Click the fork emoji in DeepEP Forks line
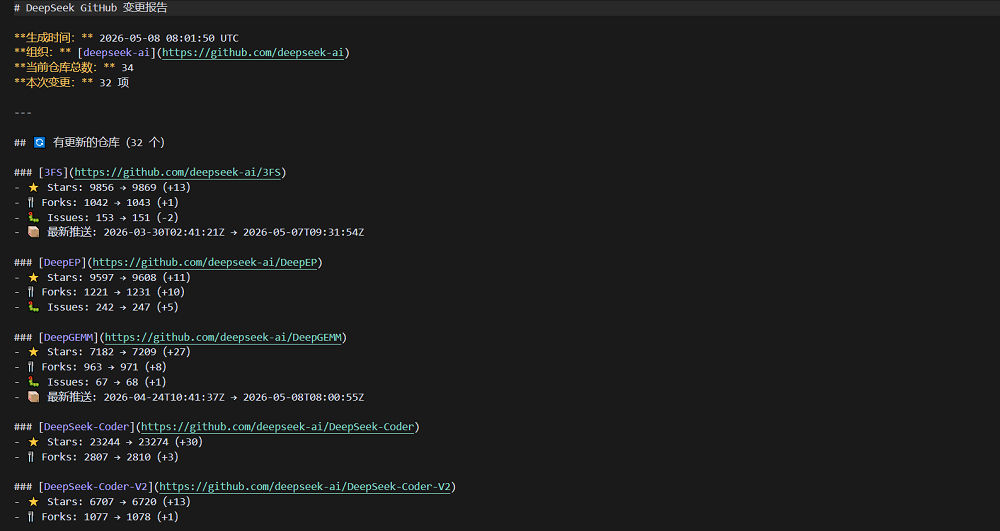 [x=31, y=292]
